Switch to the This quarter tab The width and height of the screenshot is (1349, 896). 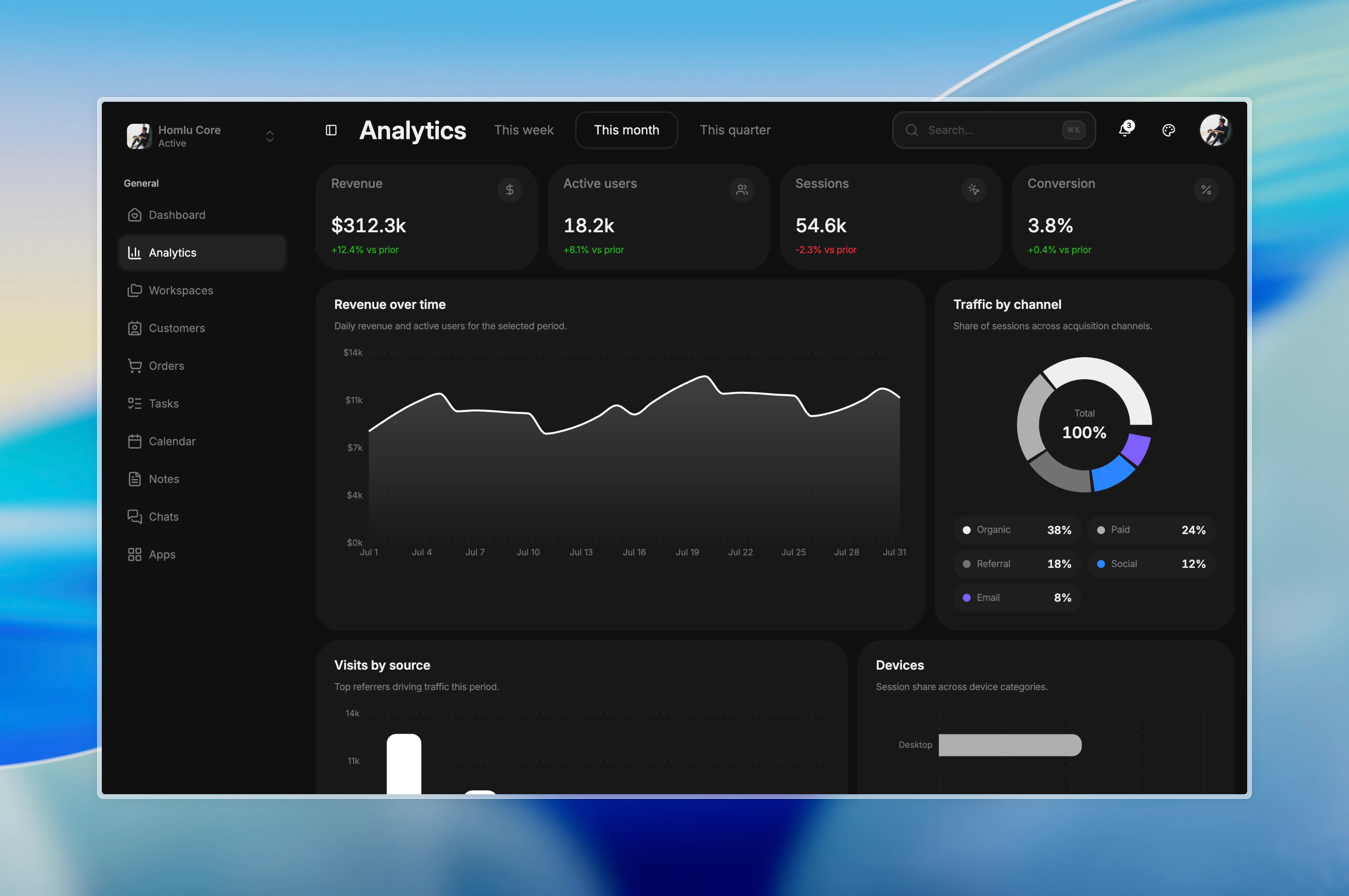point(735,130)
